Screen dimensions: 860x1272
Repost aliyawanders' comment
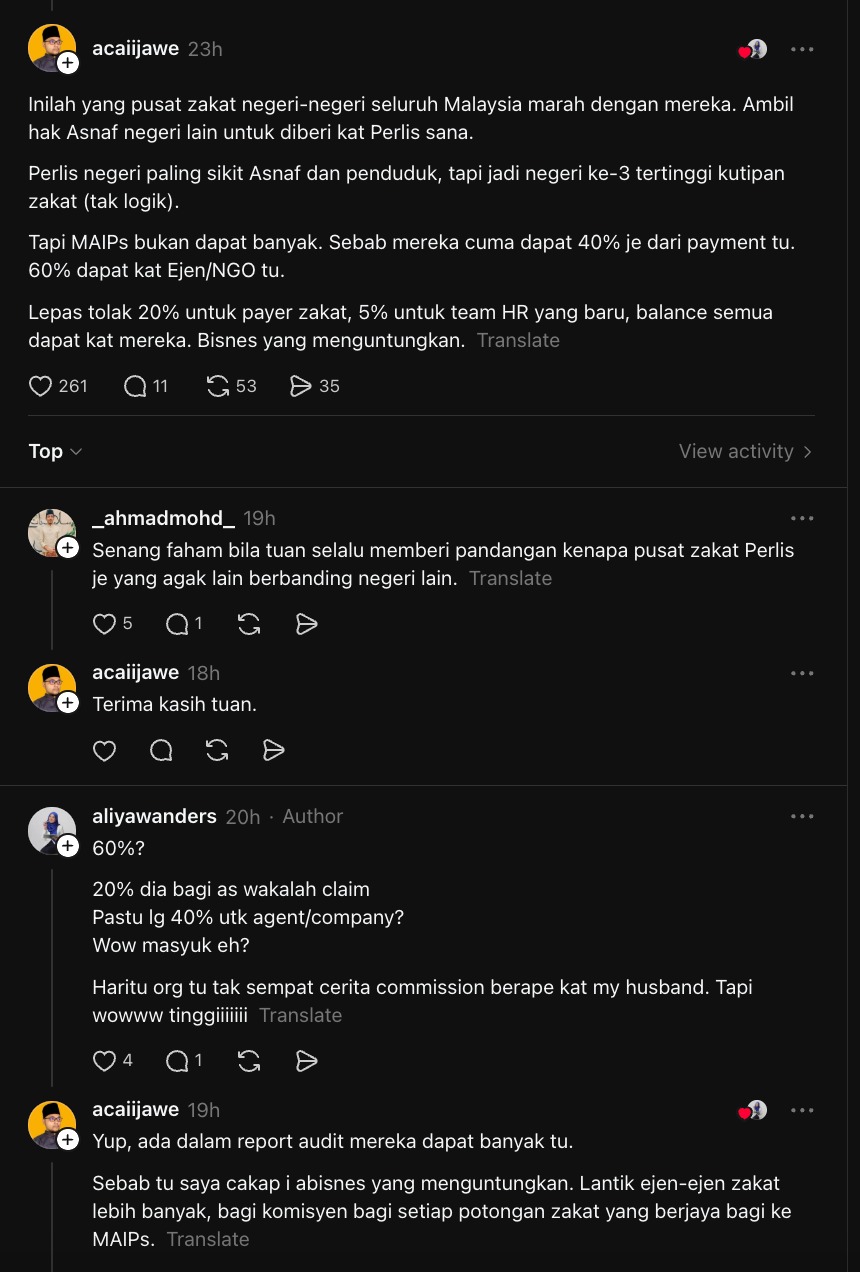(x=247, y=1060)
